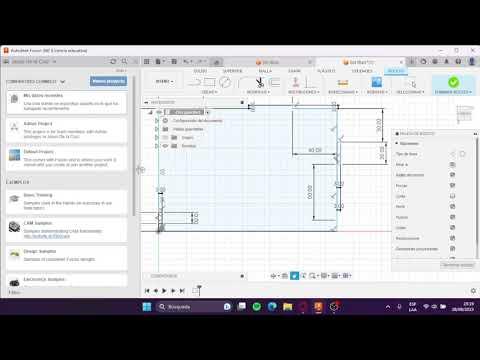Open the SELECCIONAR dropdown menu
Image resolution: width=480 pixels, height=360 pixels.
coord(410,92)
